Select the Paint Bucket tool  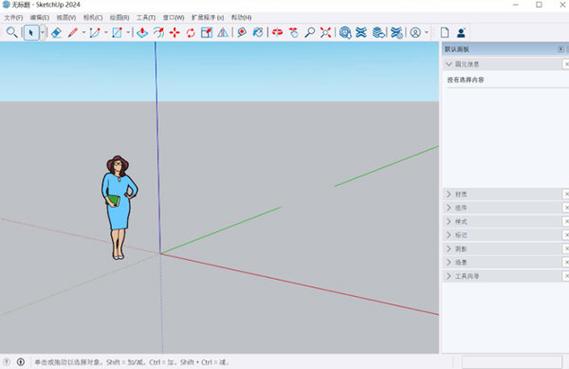coord(258,33)
